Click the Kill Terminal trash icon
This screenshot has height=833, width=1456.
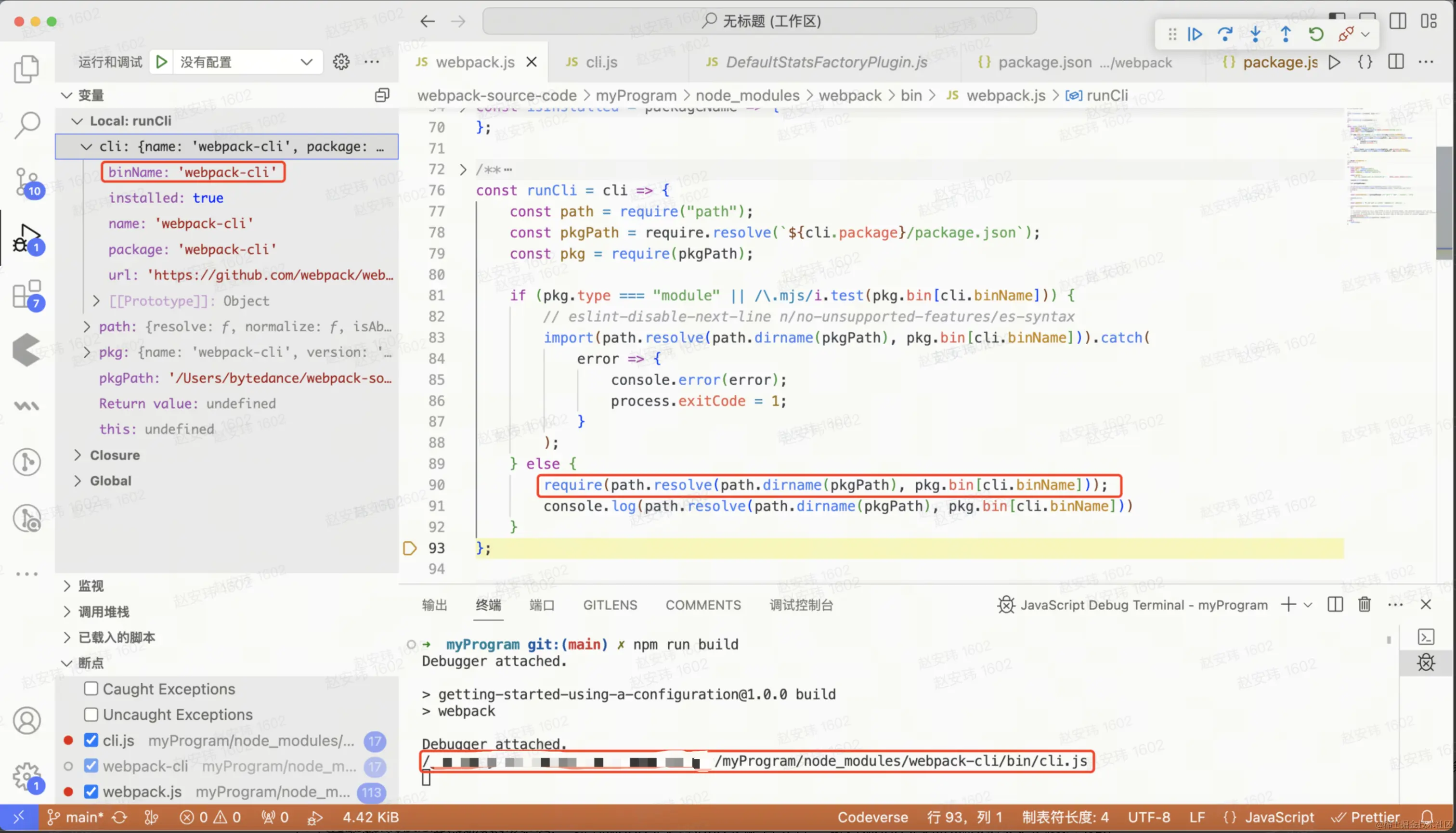[1365, 604]
